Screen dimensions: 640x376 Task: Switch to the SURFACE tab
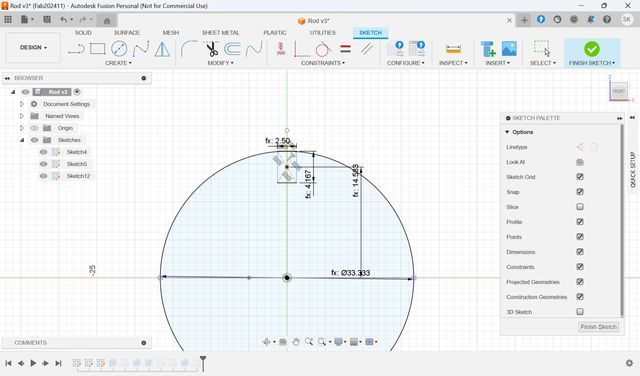pos(127,32)
